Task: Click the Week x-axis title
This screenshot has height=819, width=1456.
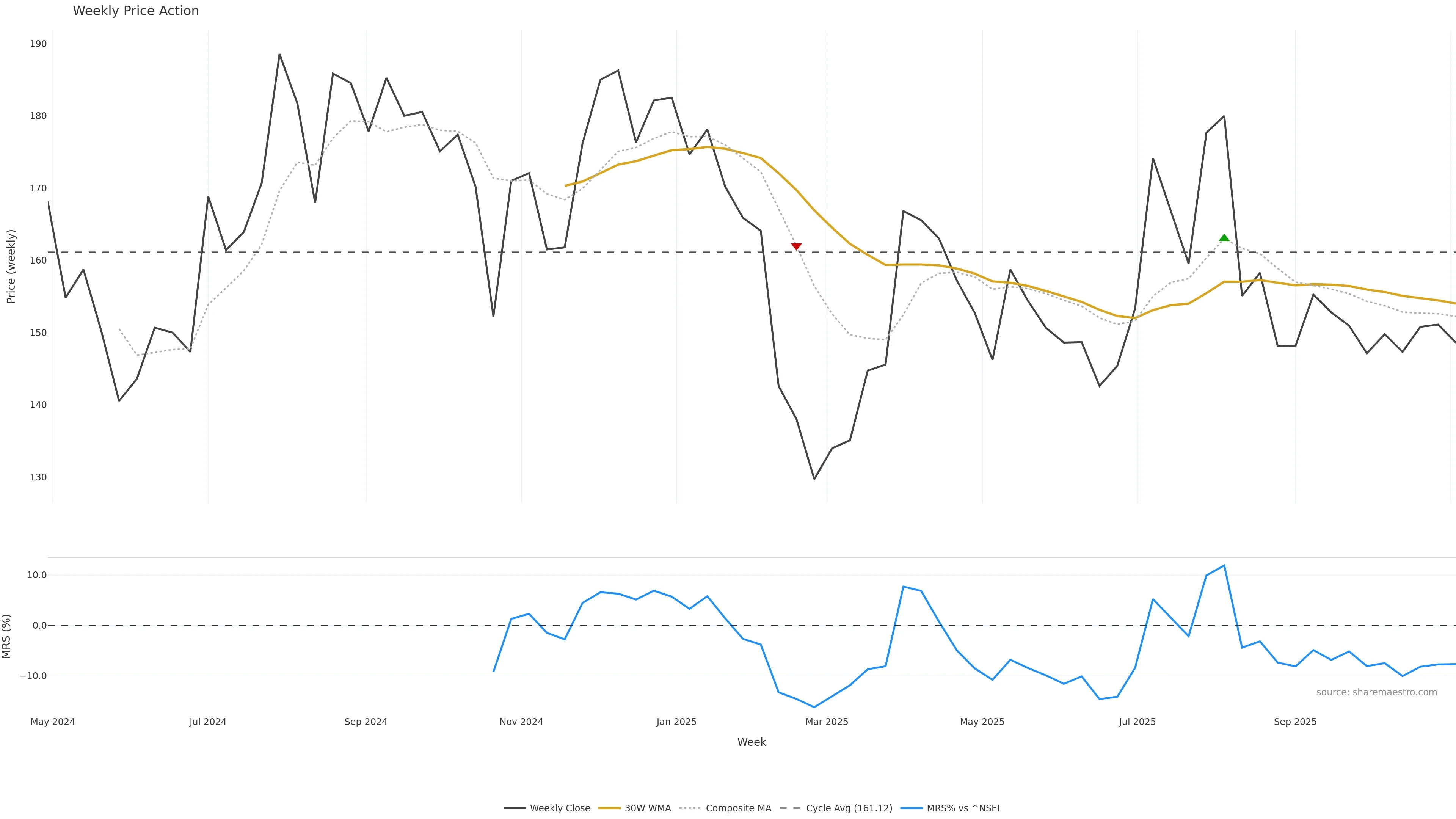Action: (751, 742)
